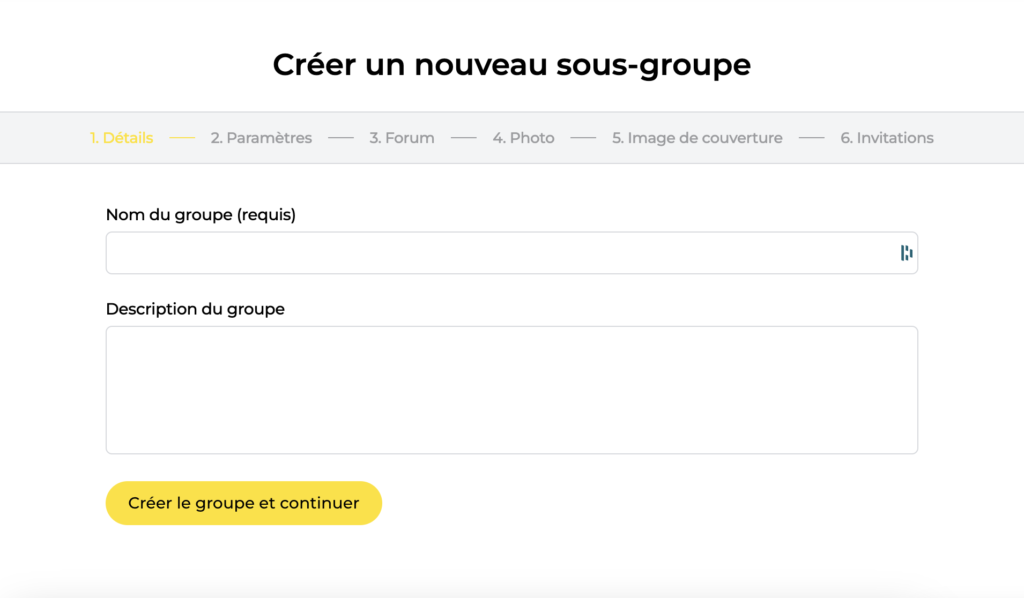
Task: Click the separator between Paramètres and Forum
Action: [341, 138]
